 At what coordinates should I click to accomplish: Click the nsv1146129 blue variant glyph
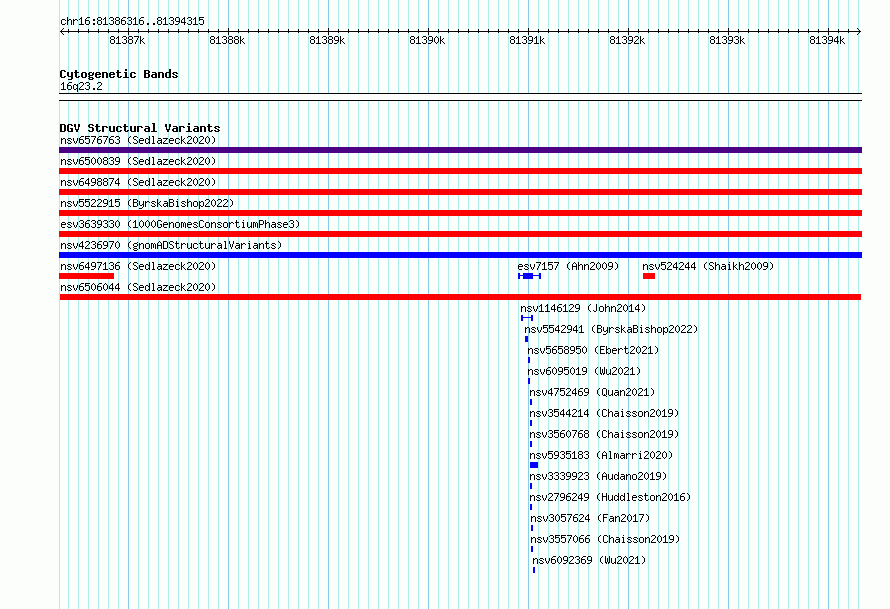527,318
